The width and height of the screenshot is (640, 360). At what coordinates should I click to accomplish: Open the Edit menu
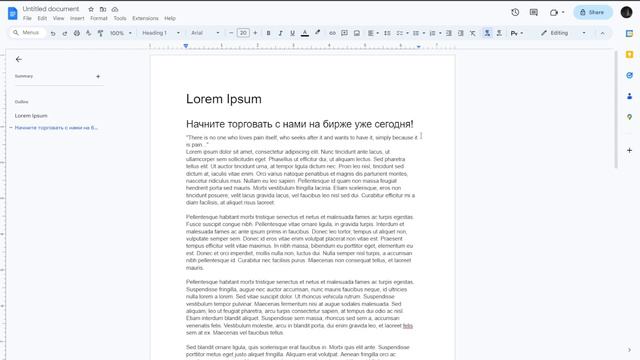(42, 18)
